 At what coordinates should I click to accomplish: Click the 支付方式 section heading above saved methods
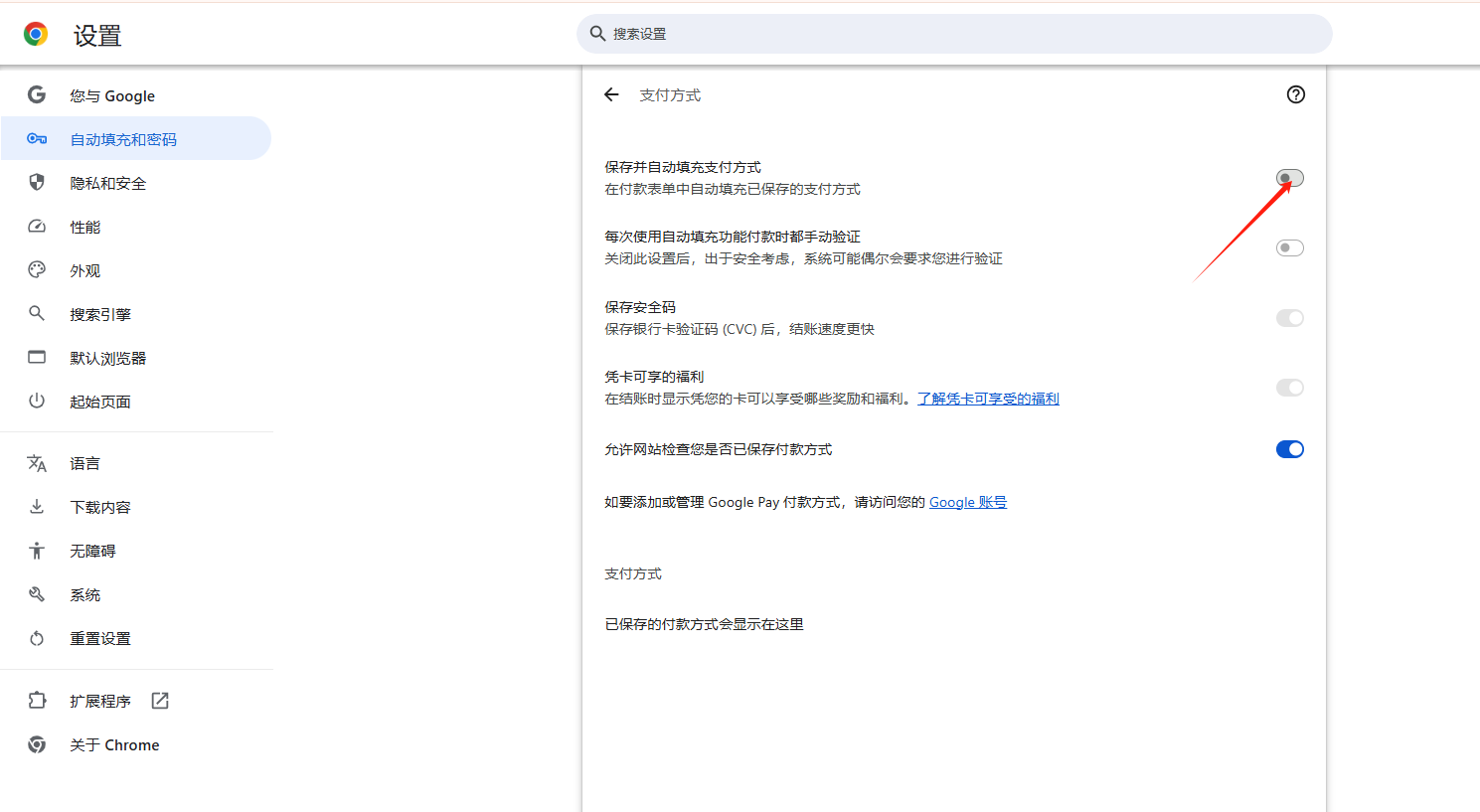633,573
